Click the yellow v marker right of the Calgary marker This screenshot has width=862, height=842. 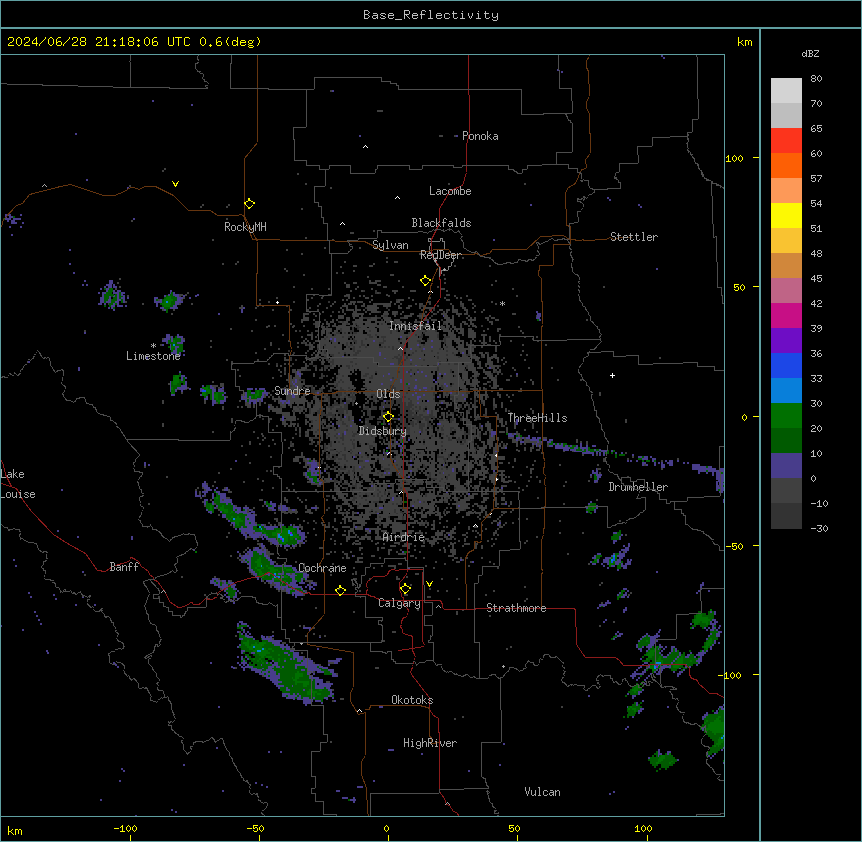(429, 584)
